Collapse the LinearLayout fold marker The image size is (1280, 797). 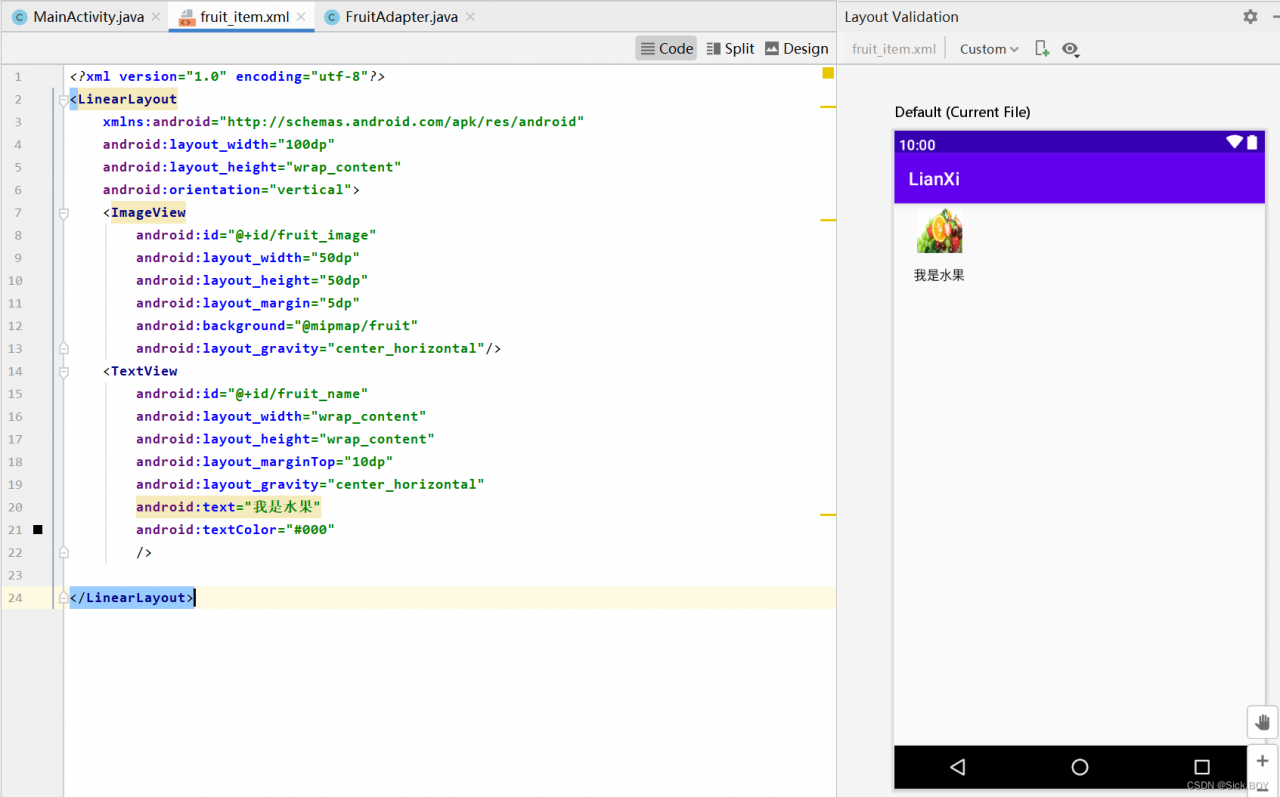click(x=64, y=99)
